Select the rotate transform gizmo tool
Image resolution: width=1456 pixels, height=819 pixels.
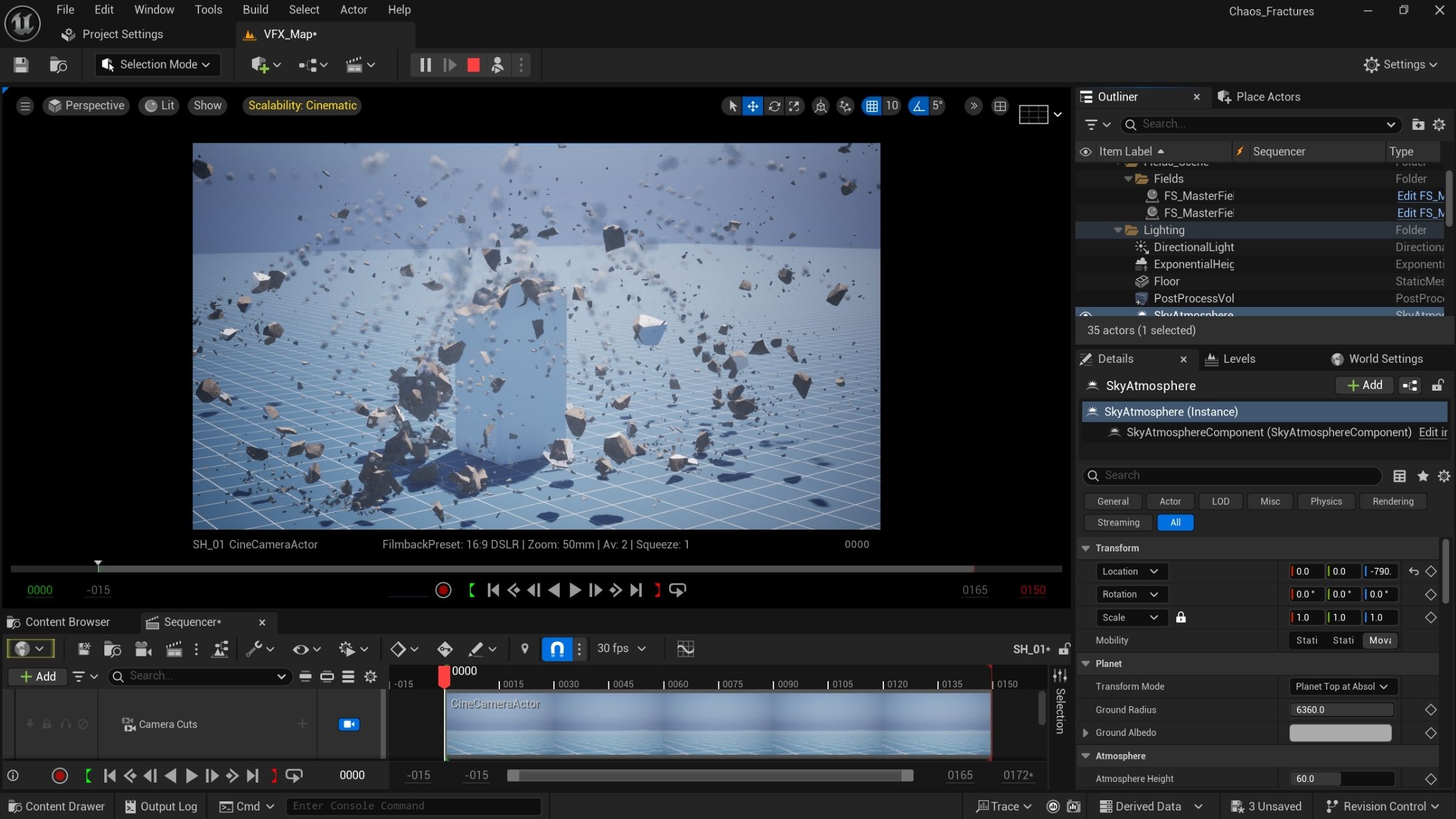point(774,106)
